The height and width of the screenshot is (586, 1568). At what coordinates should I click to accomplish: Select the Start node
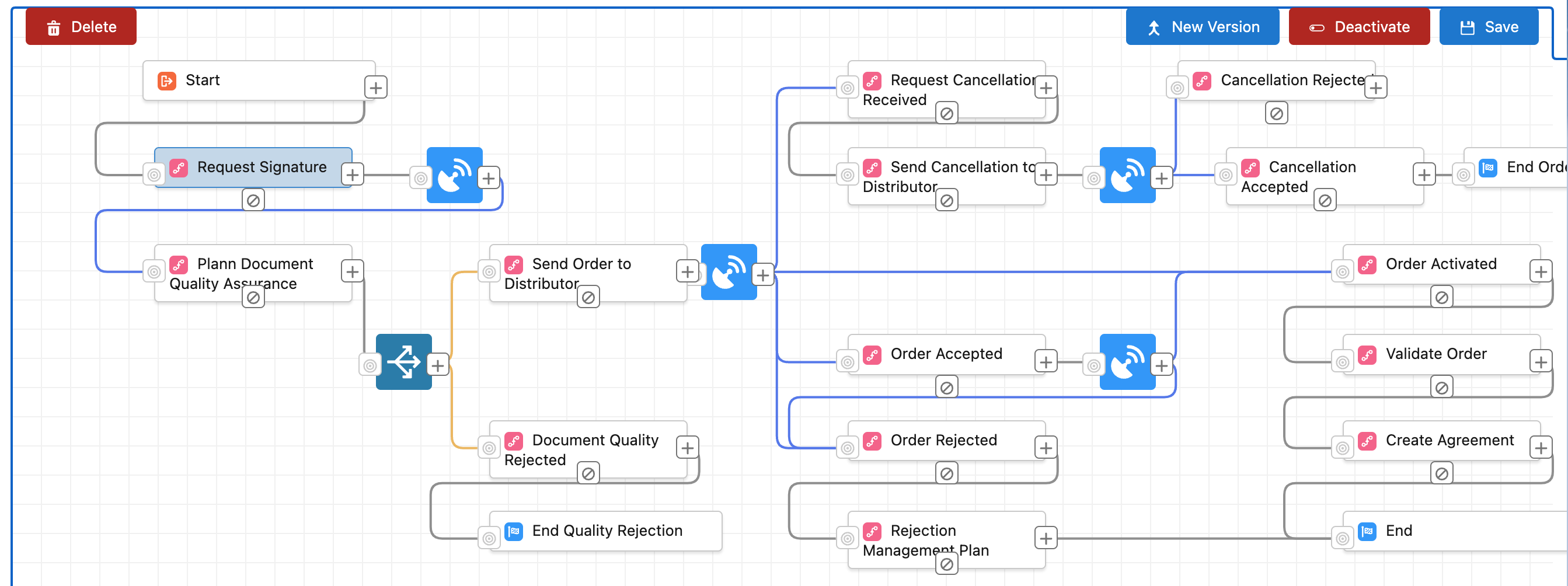pos(259,81)
